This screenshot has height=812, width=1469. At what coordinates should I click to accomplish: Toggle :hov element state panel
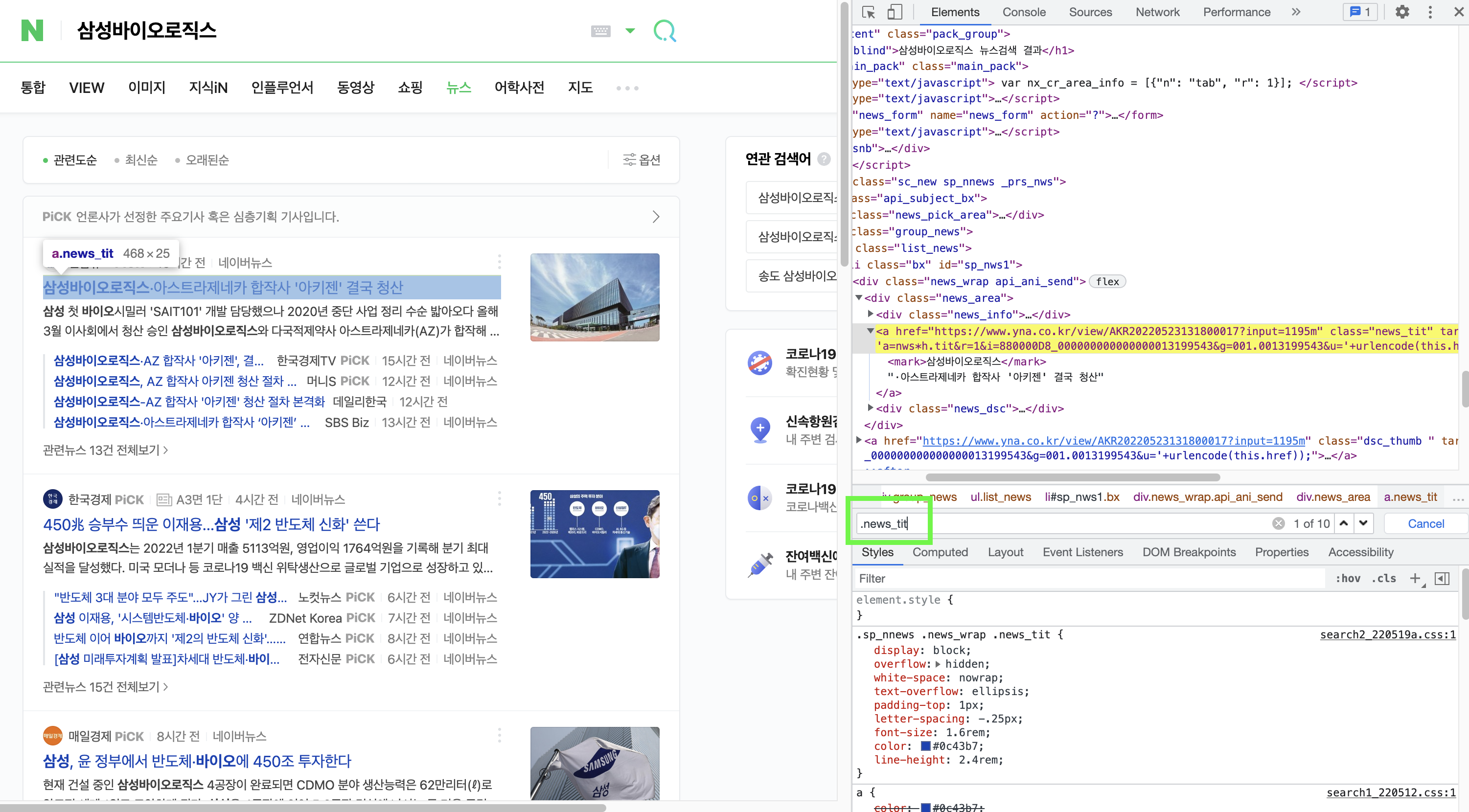[x=1347, y=578]
